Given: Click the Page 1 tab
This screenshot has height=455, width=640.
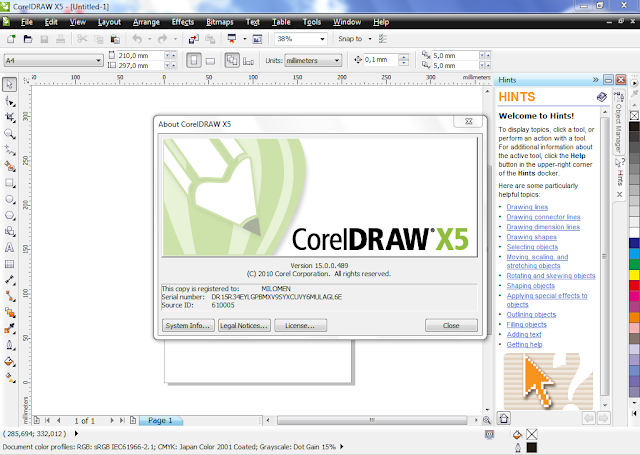Looking at the screenshot, I should coord(160,420).
